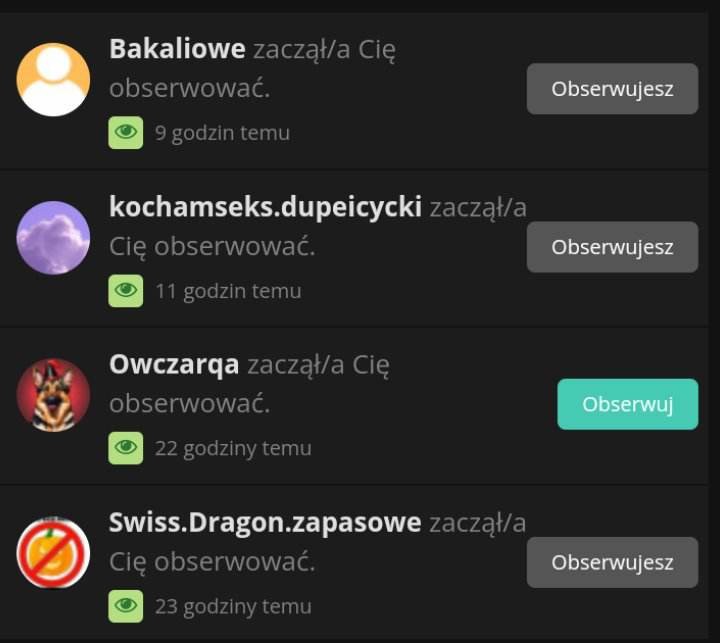Click the 22 godziny temu timestamp
Viewport: 720px width, 643px height.
pyautogui.click(x=233, y=449)
